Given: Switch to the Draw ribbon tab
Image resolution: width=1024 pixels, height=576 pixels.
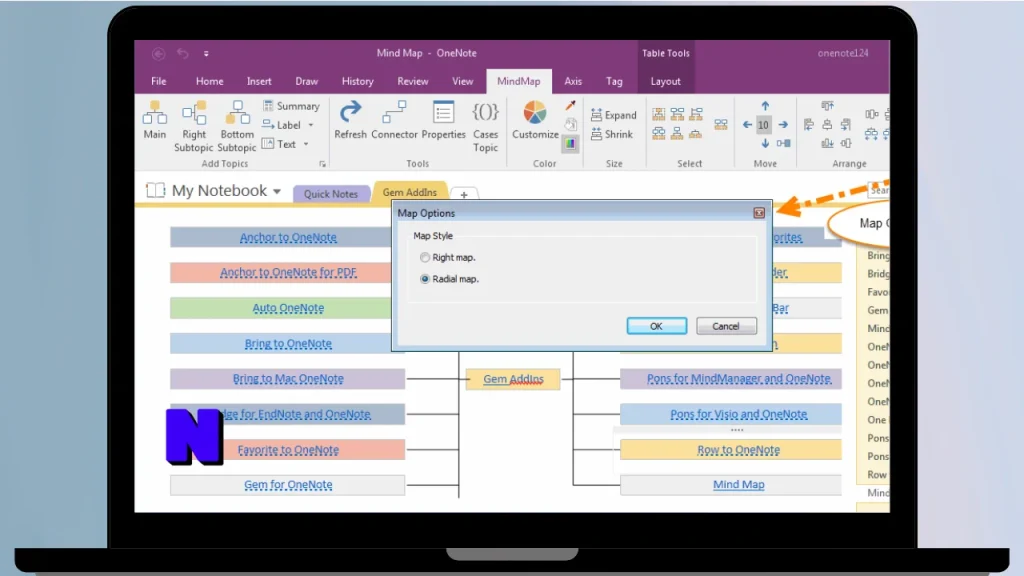Looking at the screenshot, I should pos(306,81).
